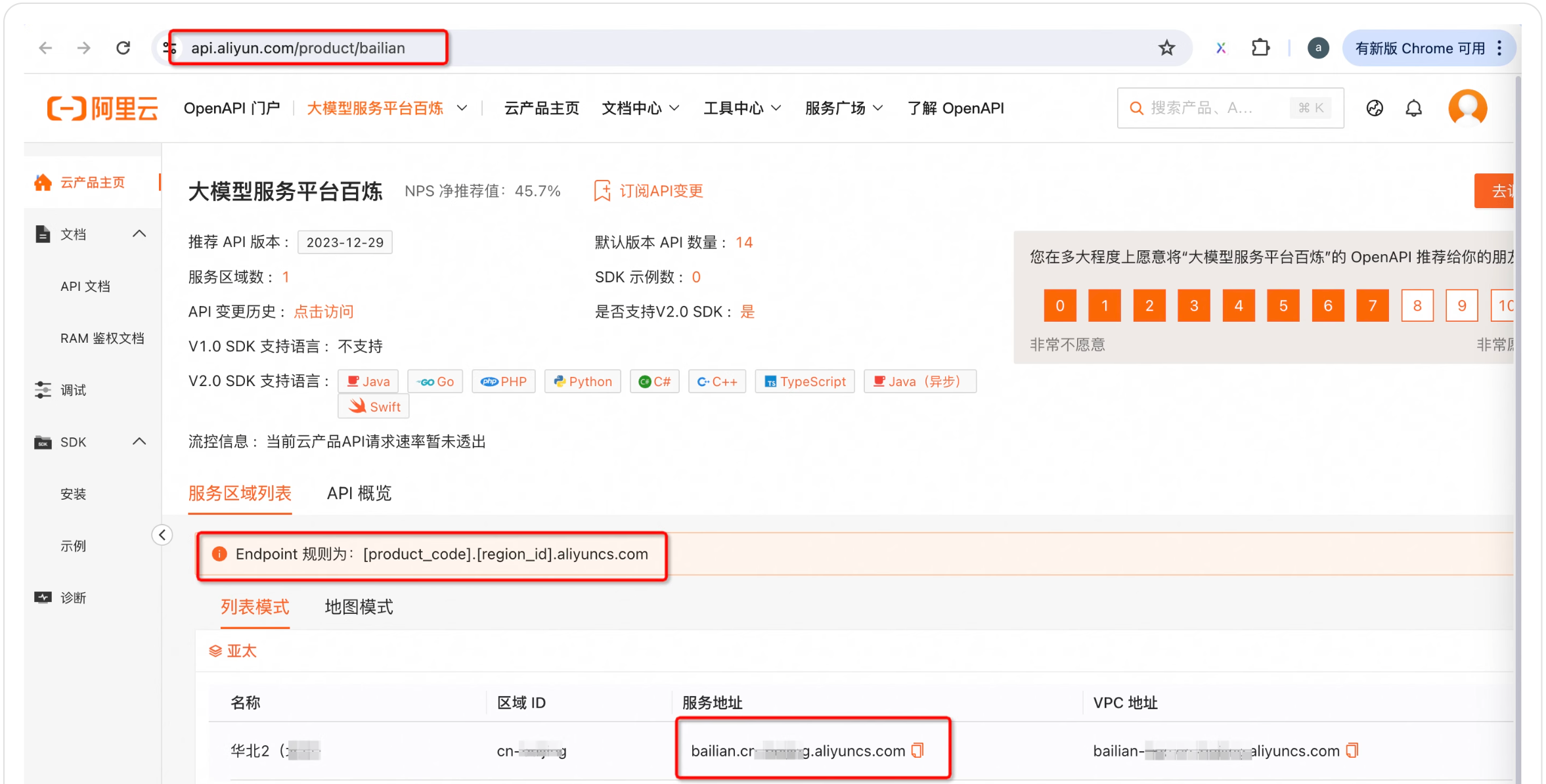
Task: Open the 点击访问 change history link
Action: click(x=323, y=312)
